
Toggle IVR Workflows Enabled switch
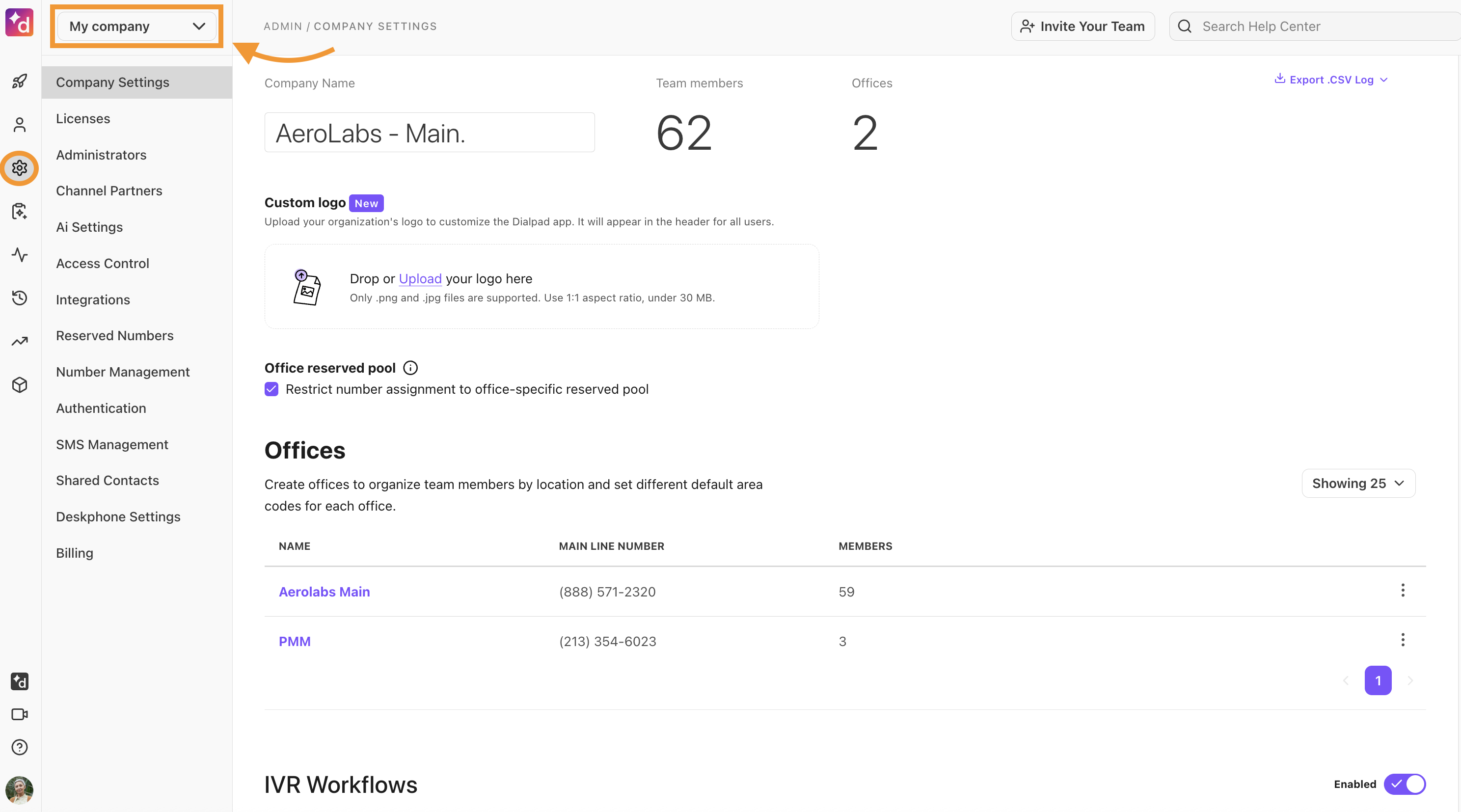point(1405,784)
